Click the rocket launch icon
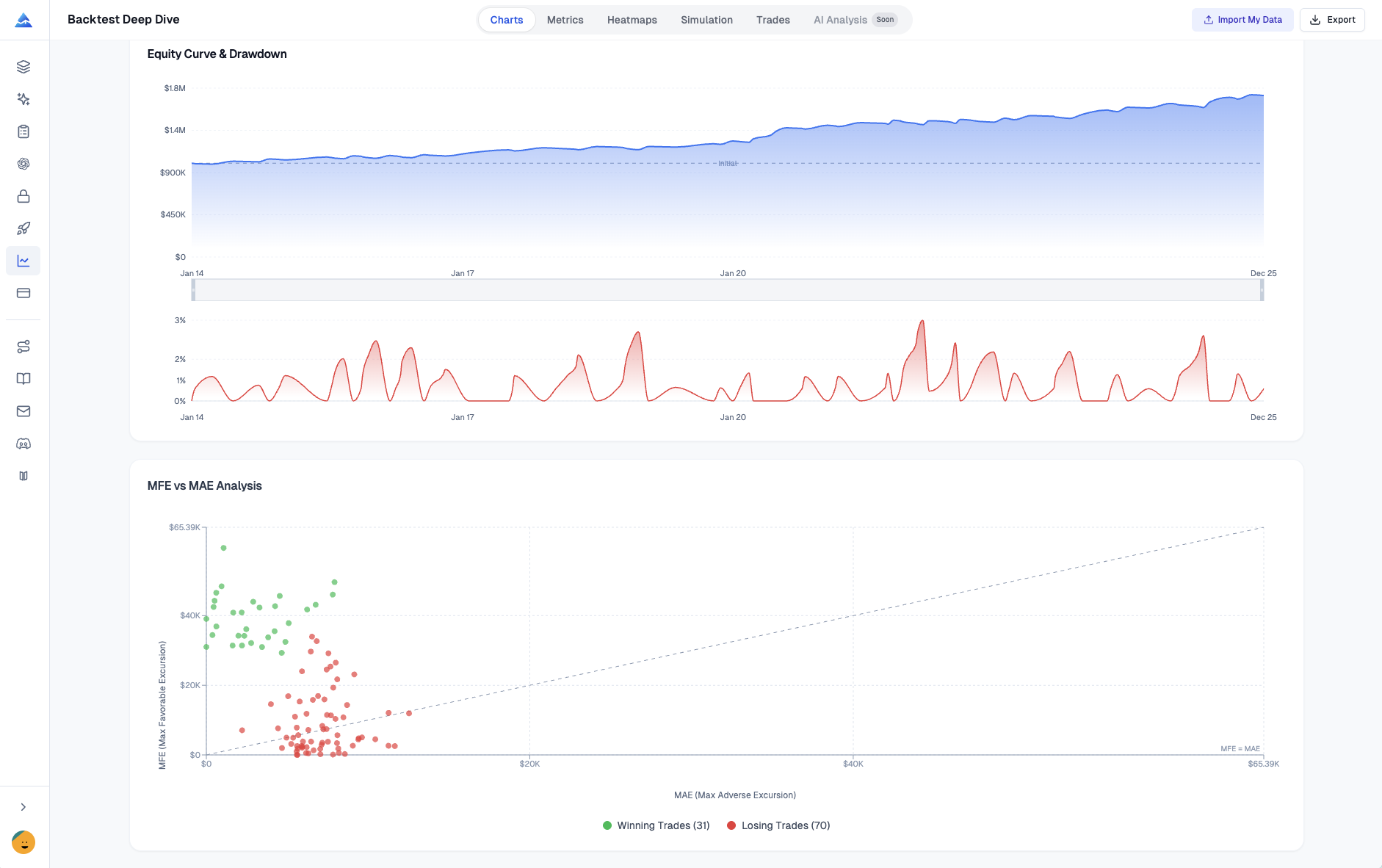1382x868 pixels. 23,228
